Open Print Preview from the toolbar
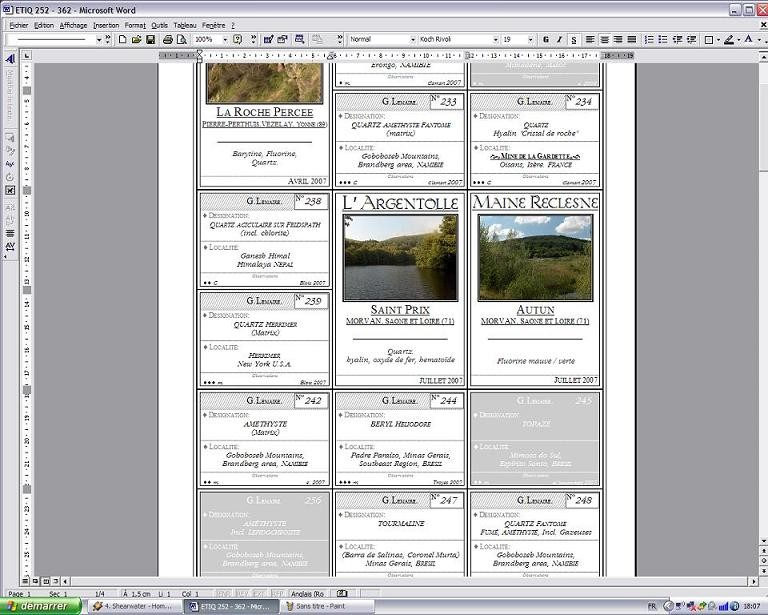768x615 pixels. [182, 39]
